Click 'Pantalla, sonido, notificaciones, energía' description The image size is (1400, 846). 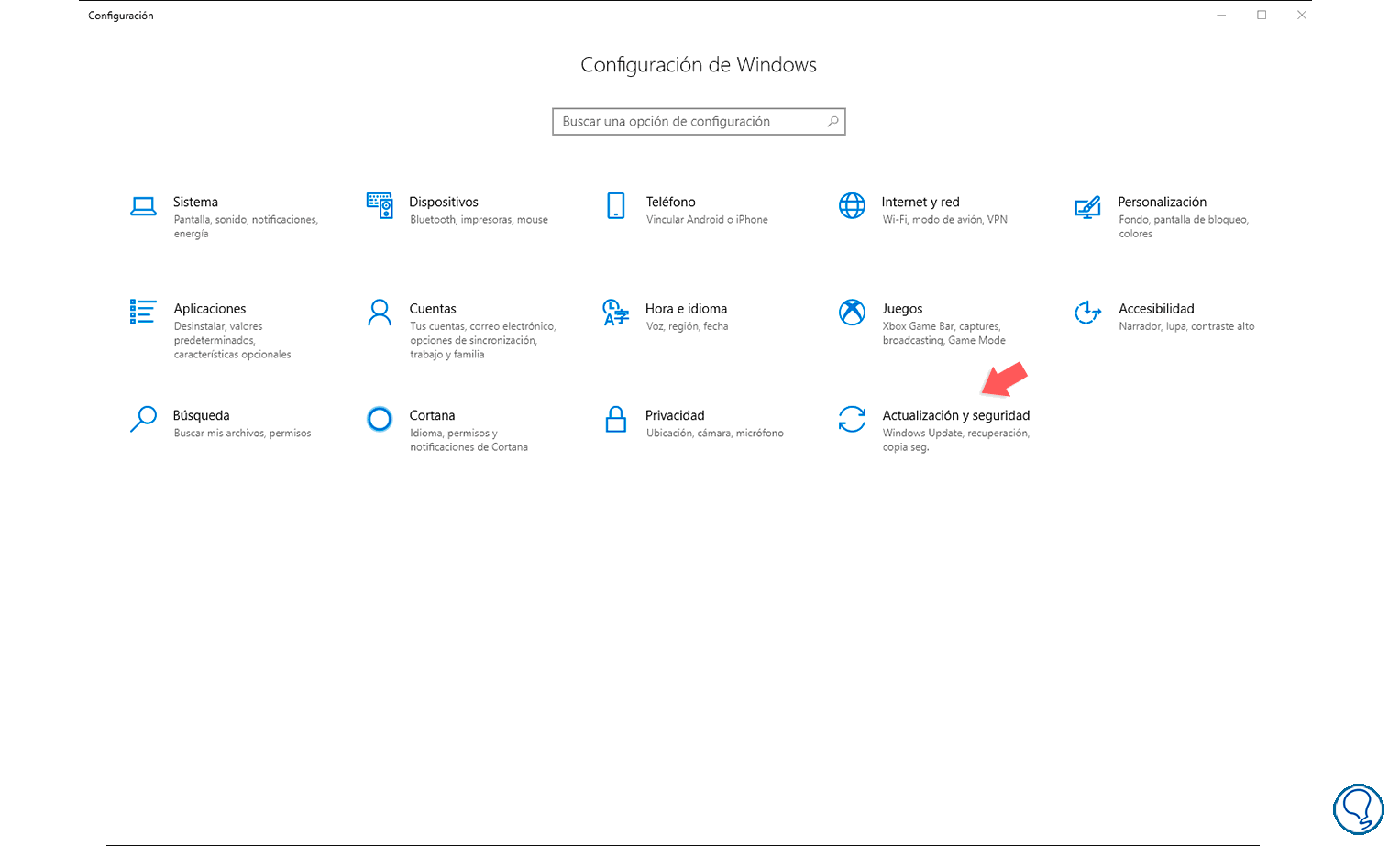[246, 226]
